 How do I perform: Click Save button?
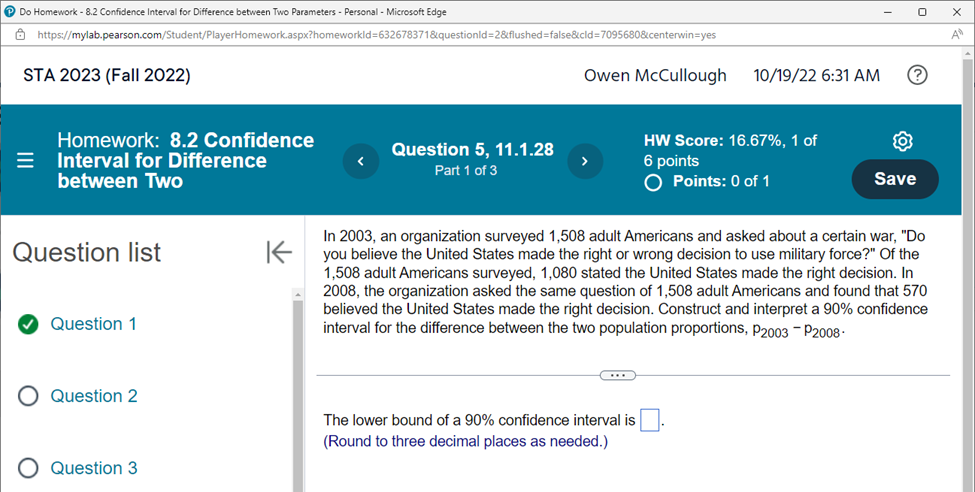click(895, 179)
